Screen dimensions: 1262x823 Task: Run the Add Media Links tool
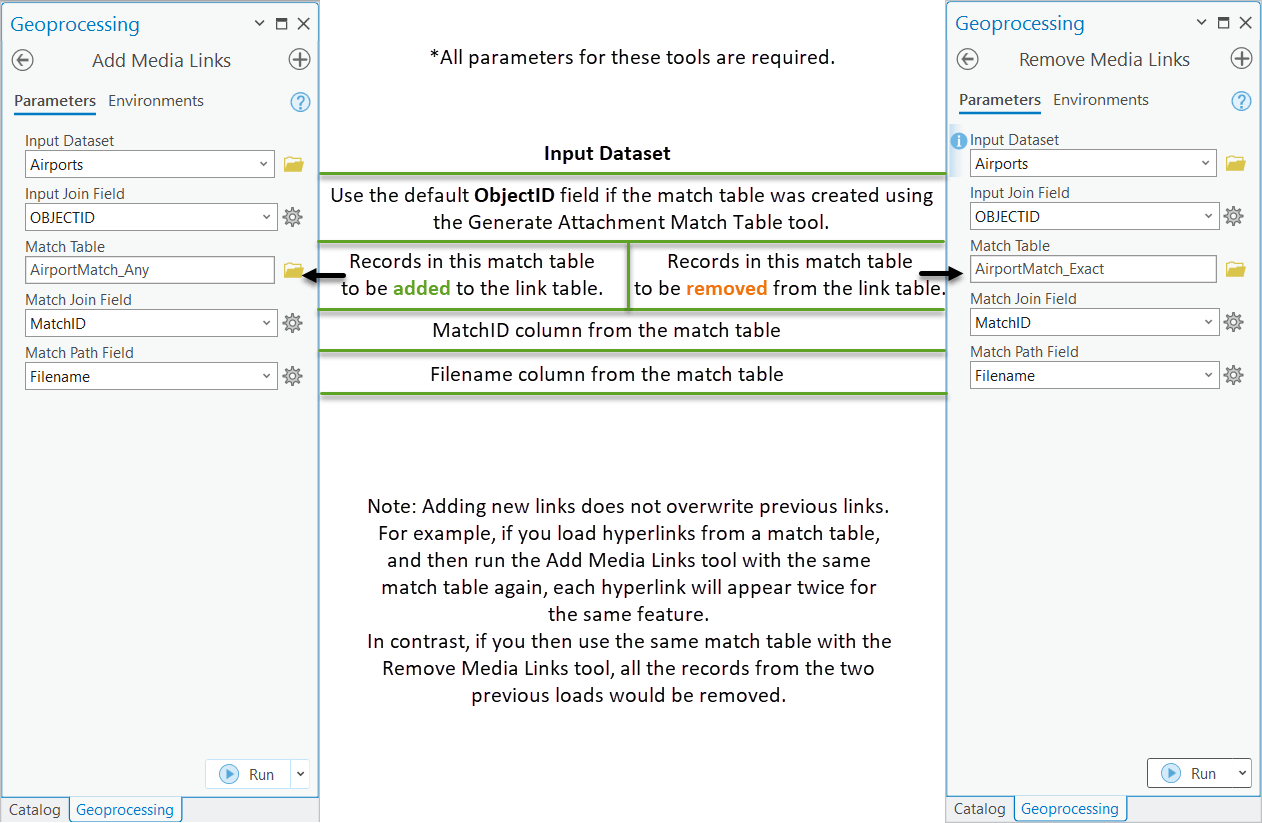click(248, 773)
